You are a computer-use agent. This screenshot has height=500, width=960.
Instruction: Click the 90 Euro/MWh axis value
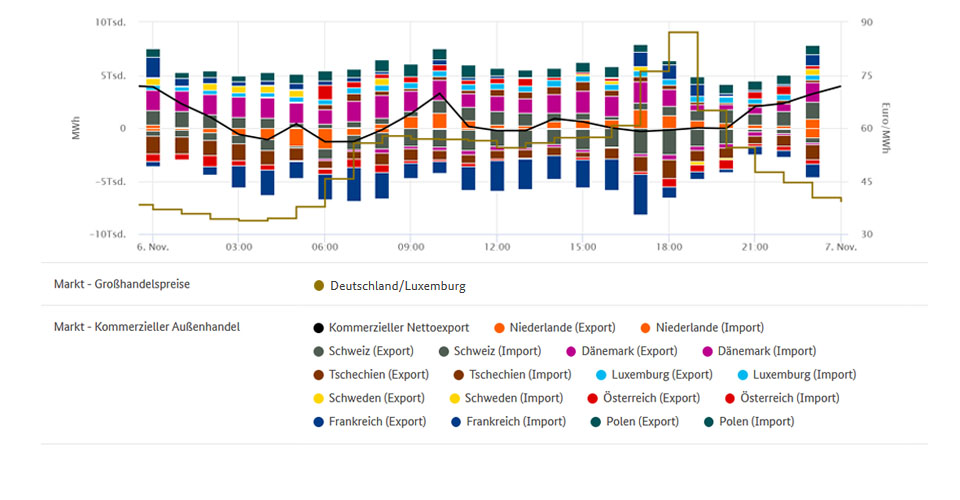pyautogui.click(x=866, y=23)
